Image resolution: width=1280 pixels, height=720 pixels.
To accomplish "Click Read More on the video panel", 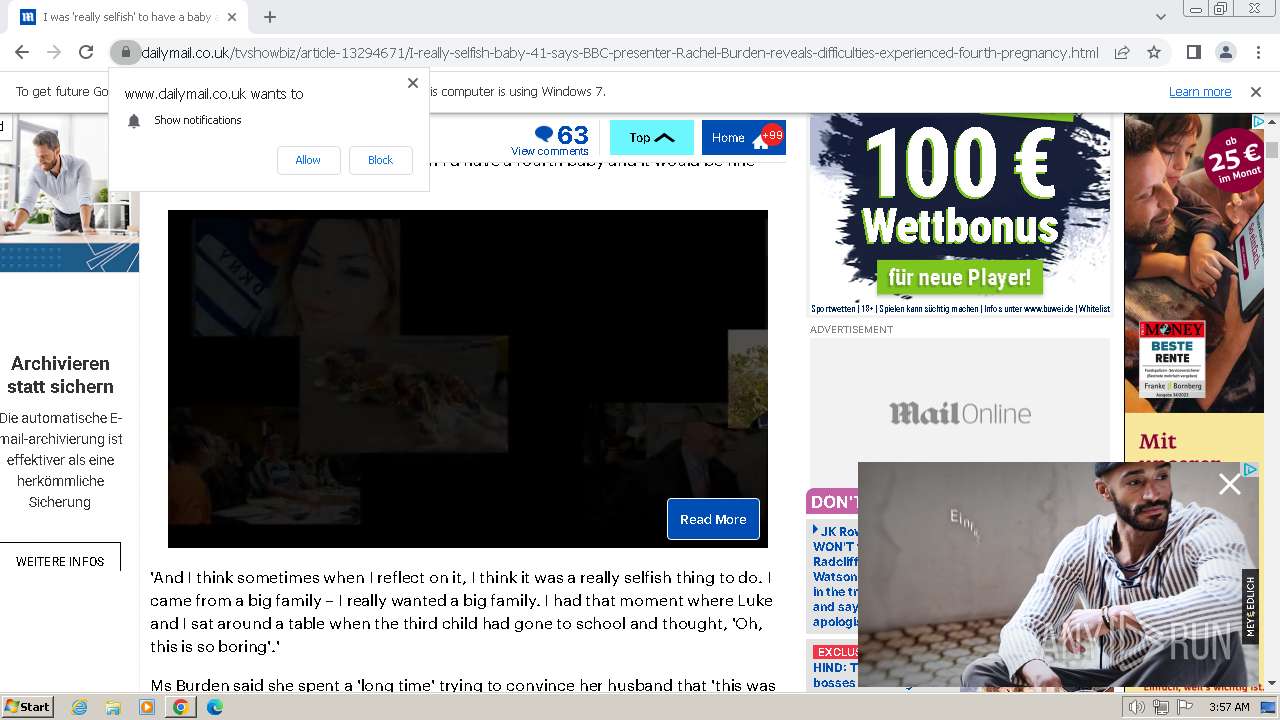I will (x=713, y=519).
